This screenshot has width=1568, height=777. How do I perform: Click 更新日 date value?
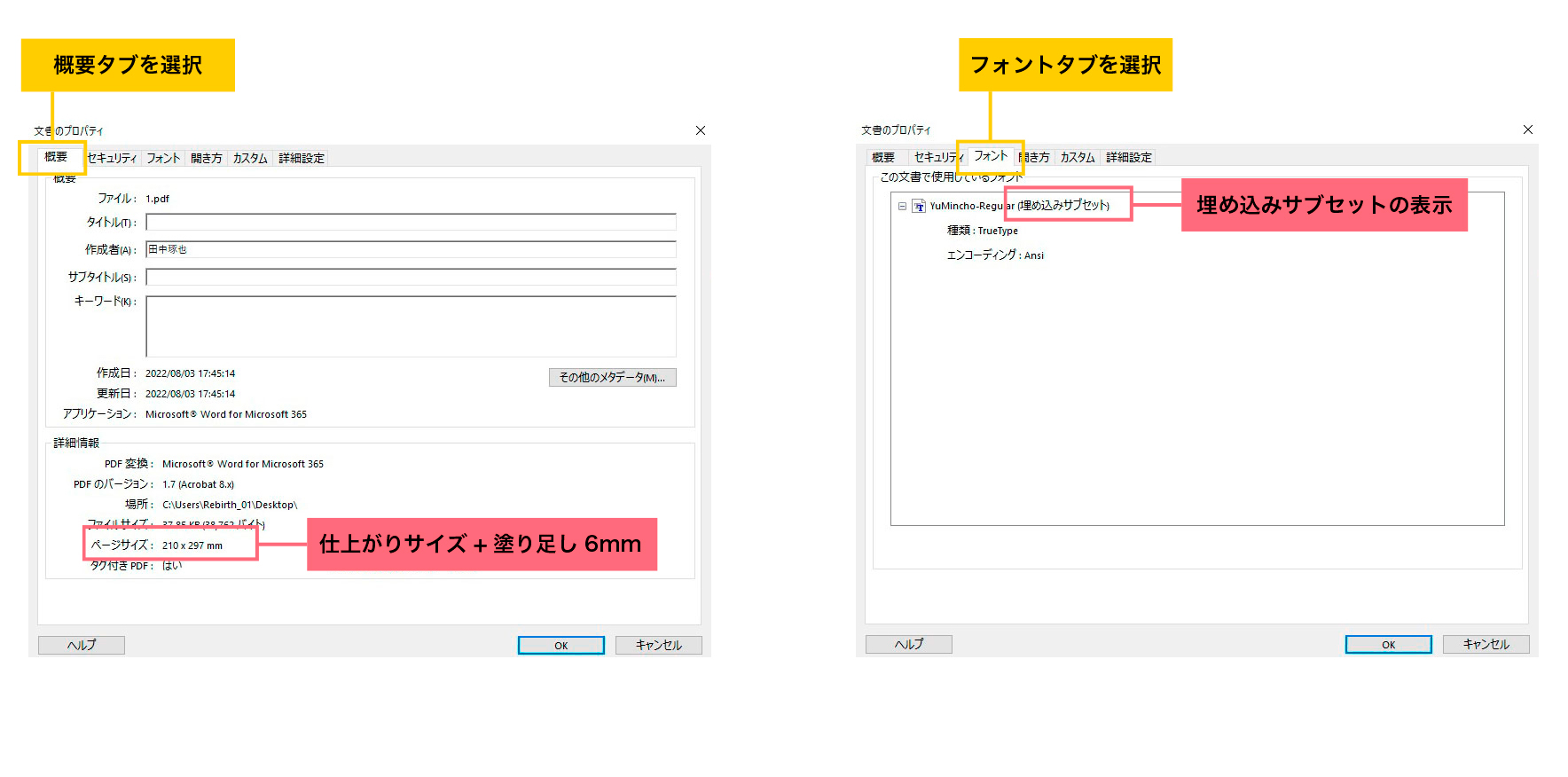pos(190,394)
